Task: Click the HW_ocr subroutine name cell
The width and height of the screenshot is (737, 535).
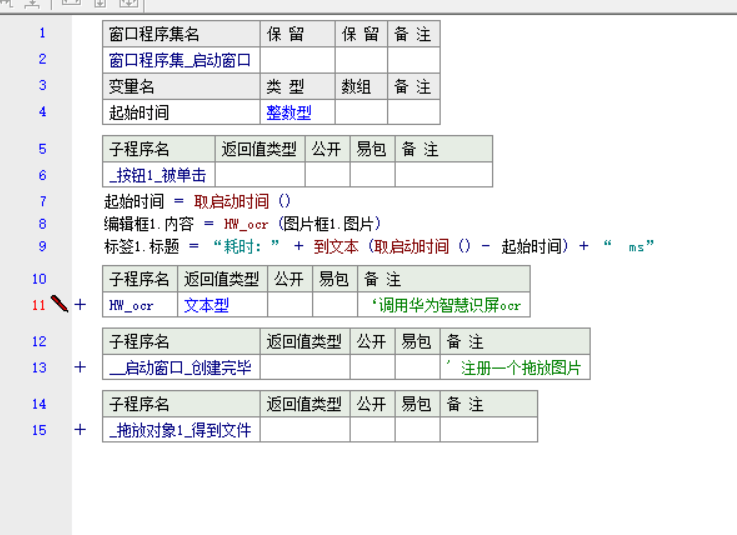Action: tap(140, 306)
